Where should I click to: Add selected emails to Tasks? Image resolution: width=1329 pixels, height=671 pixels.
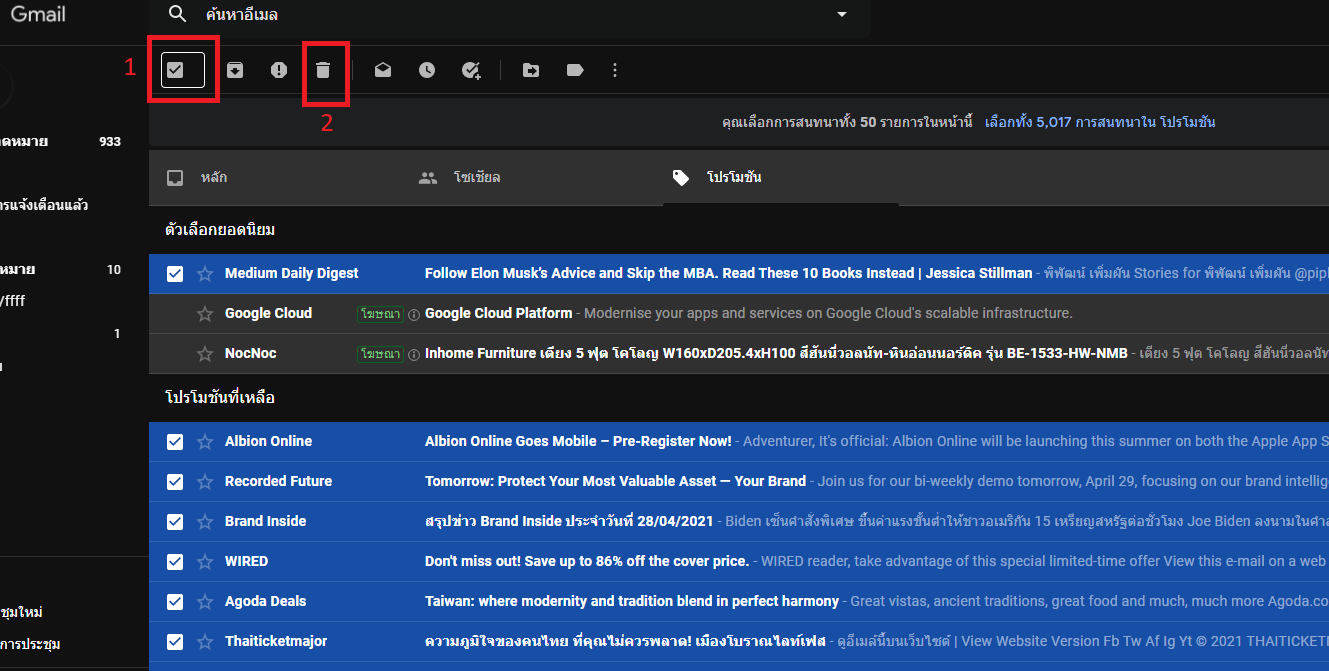[471, 70]
